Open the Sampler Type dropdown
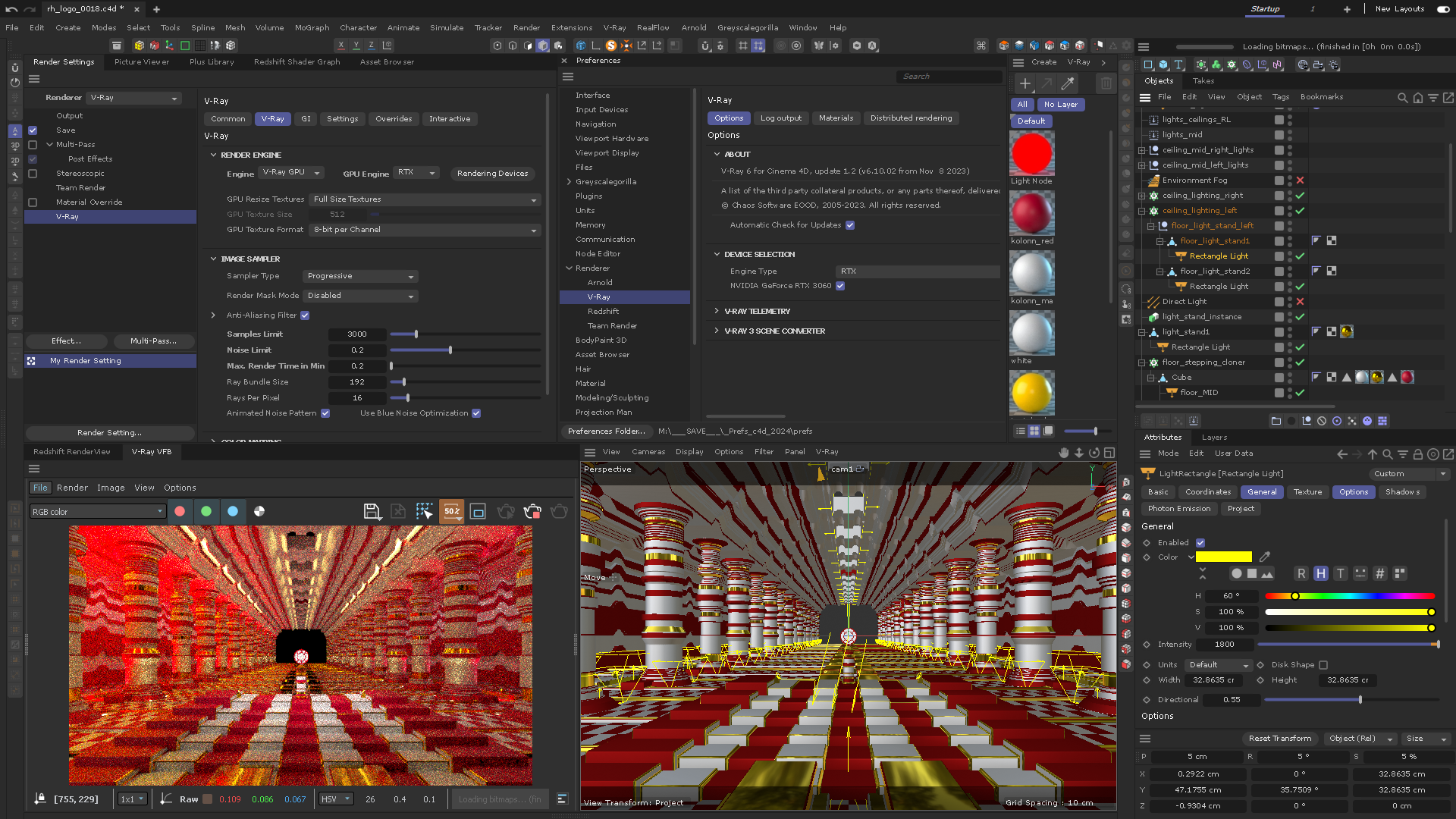The width and height of the screenshot is (1456, 819). [x=360, y=276]
